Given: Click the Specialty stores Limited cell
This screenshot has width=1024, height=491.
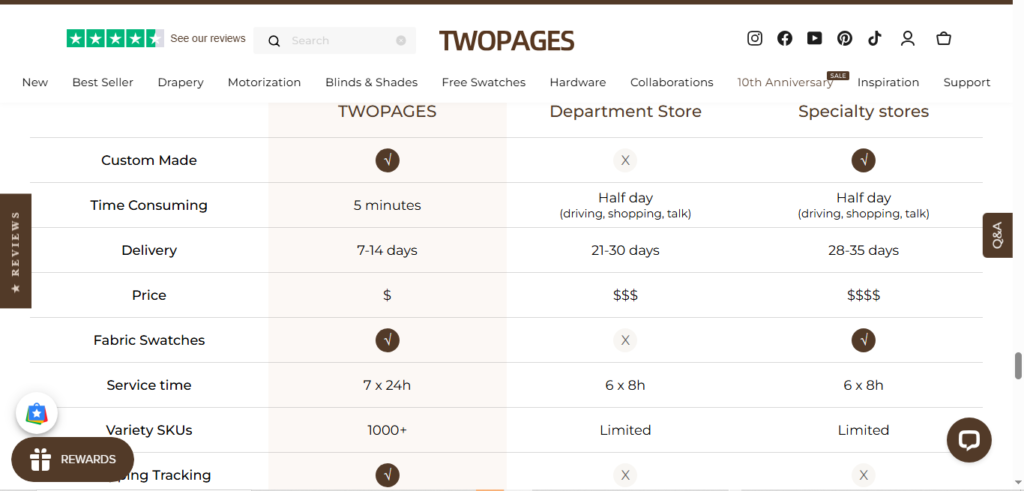Looking at the screenshot, I should coord(863,430).
